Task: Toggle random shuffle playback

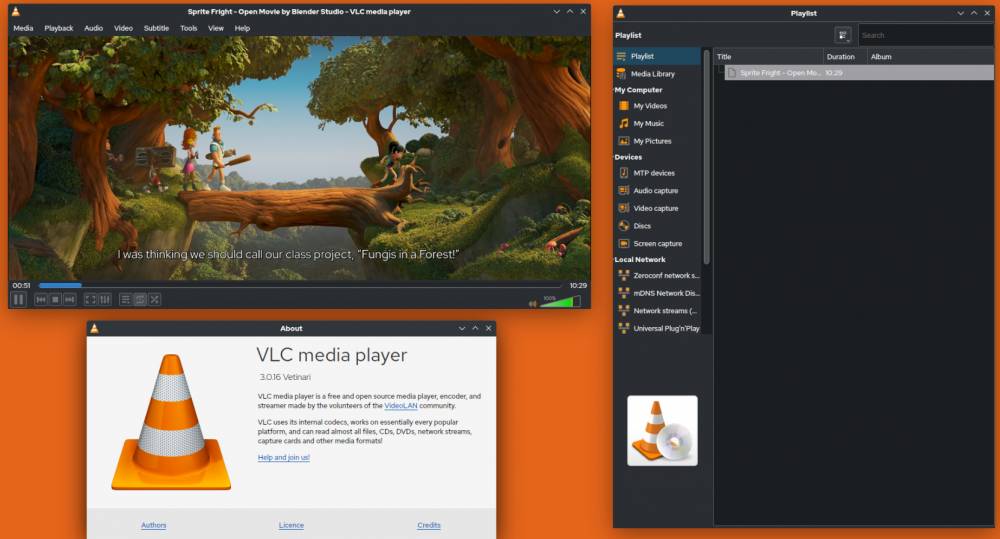Action: tap(154, 299)
